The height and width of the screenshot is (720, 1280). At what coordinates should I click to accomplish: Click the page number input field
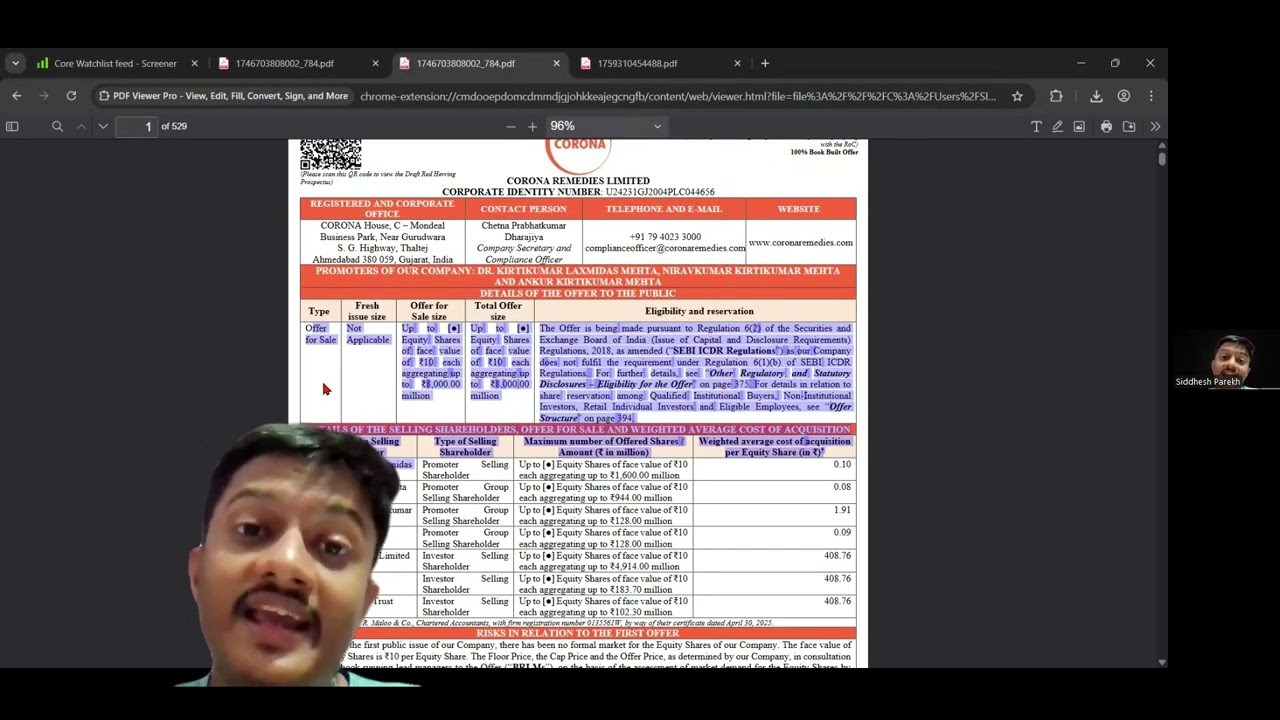[136, 126]
